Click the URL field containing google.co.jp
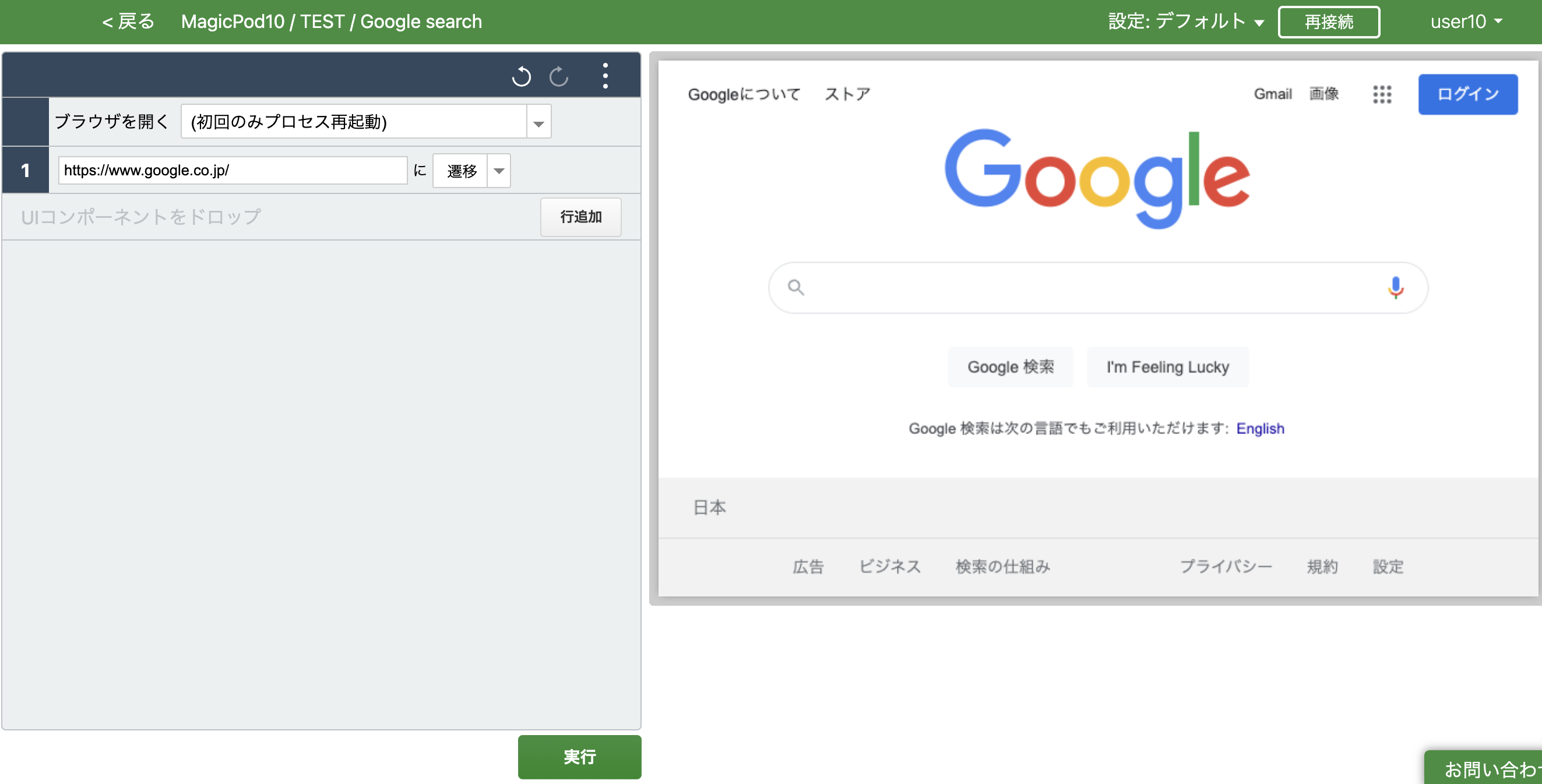This screenshot has width=1542, height=784. pyautogui.click(x=233, y=171)
